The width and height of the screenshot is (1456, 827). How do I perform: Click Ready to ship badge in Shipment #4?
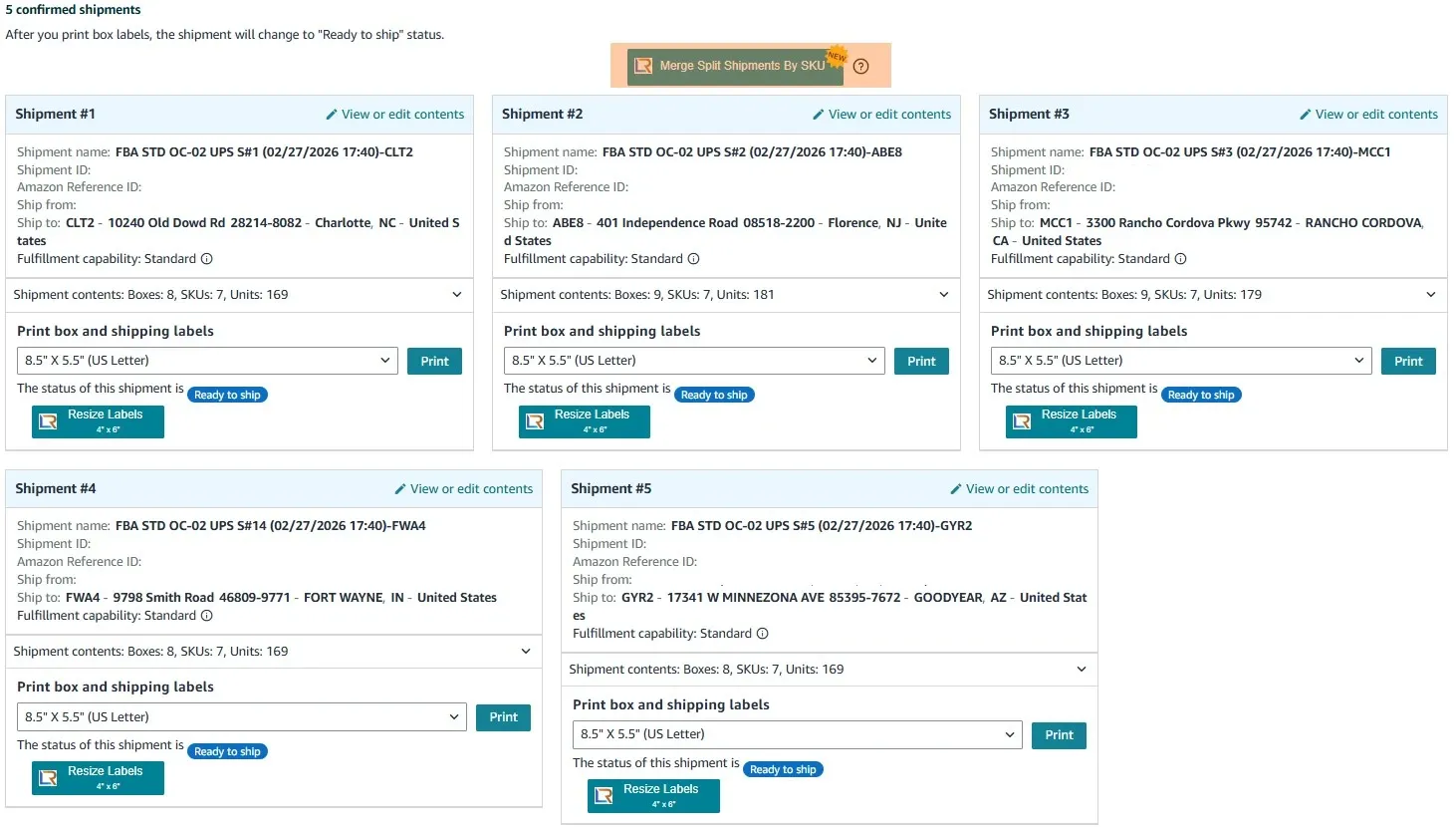click(x=227, y=752)
